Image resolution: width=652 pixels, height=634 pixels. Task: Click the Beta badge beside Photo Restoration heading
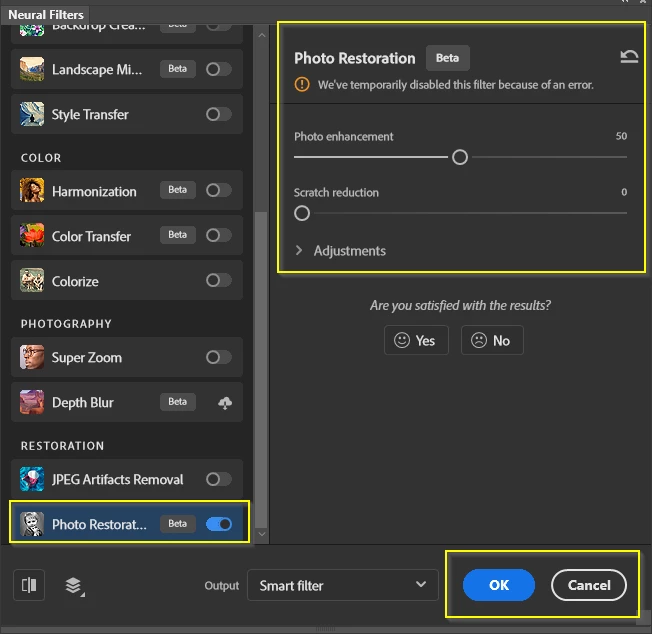tap(447, 58)
